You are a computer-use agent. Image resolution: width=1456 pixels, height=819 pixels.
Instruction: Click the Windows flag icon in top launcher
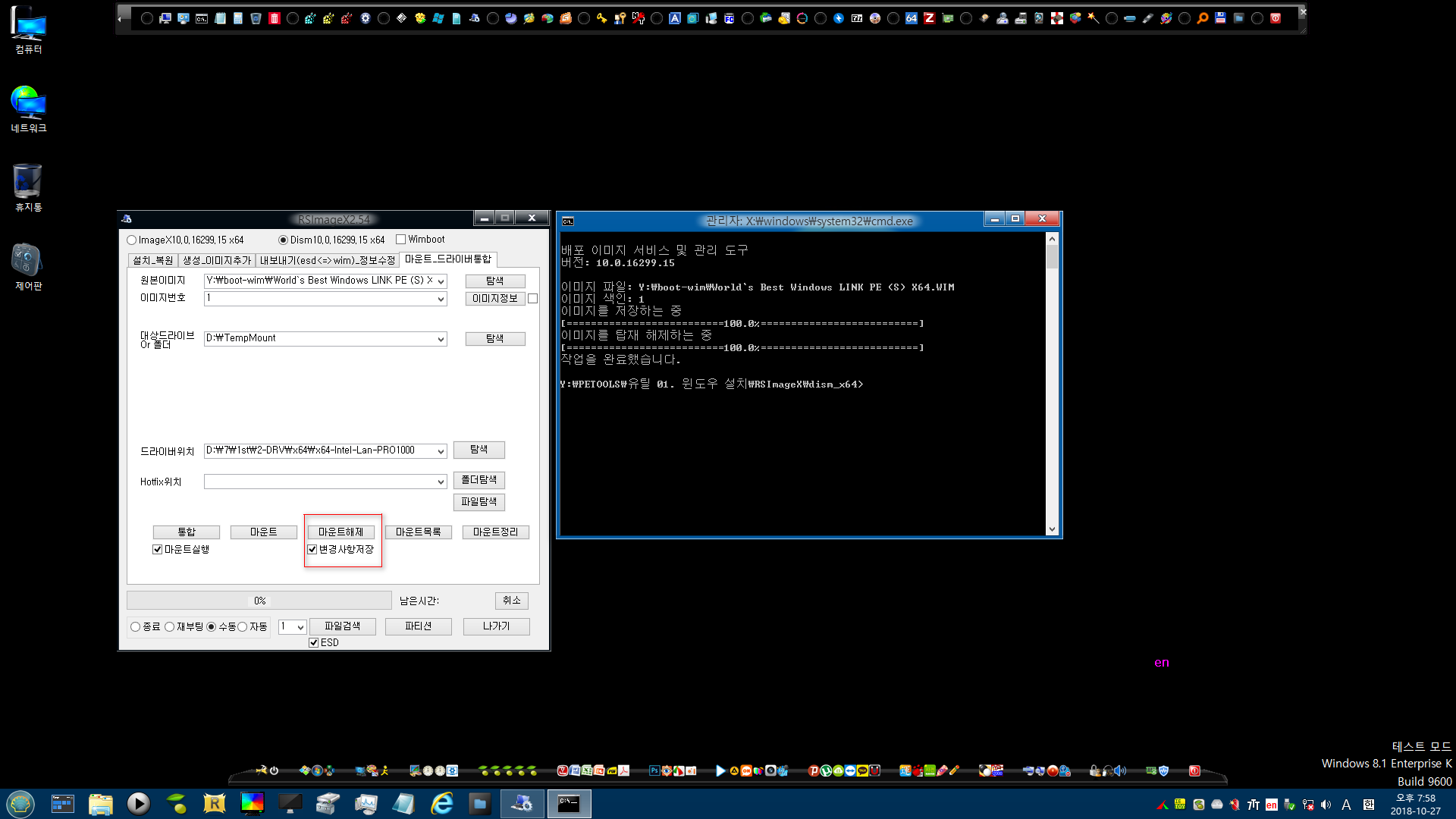point(438,18)
